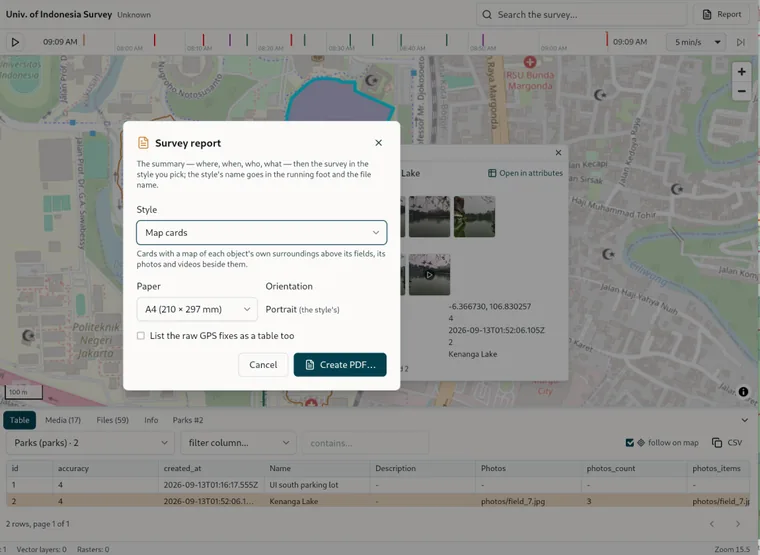Open in attributes link in popup
The image size is (760, 555).
(x=525, y=173)
